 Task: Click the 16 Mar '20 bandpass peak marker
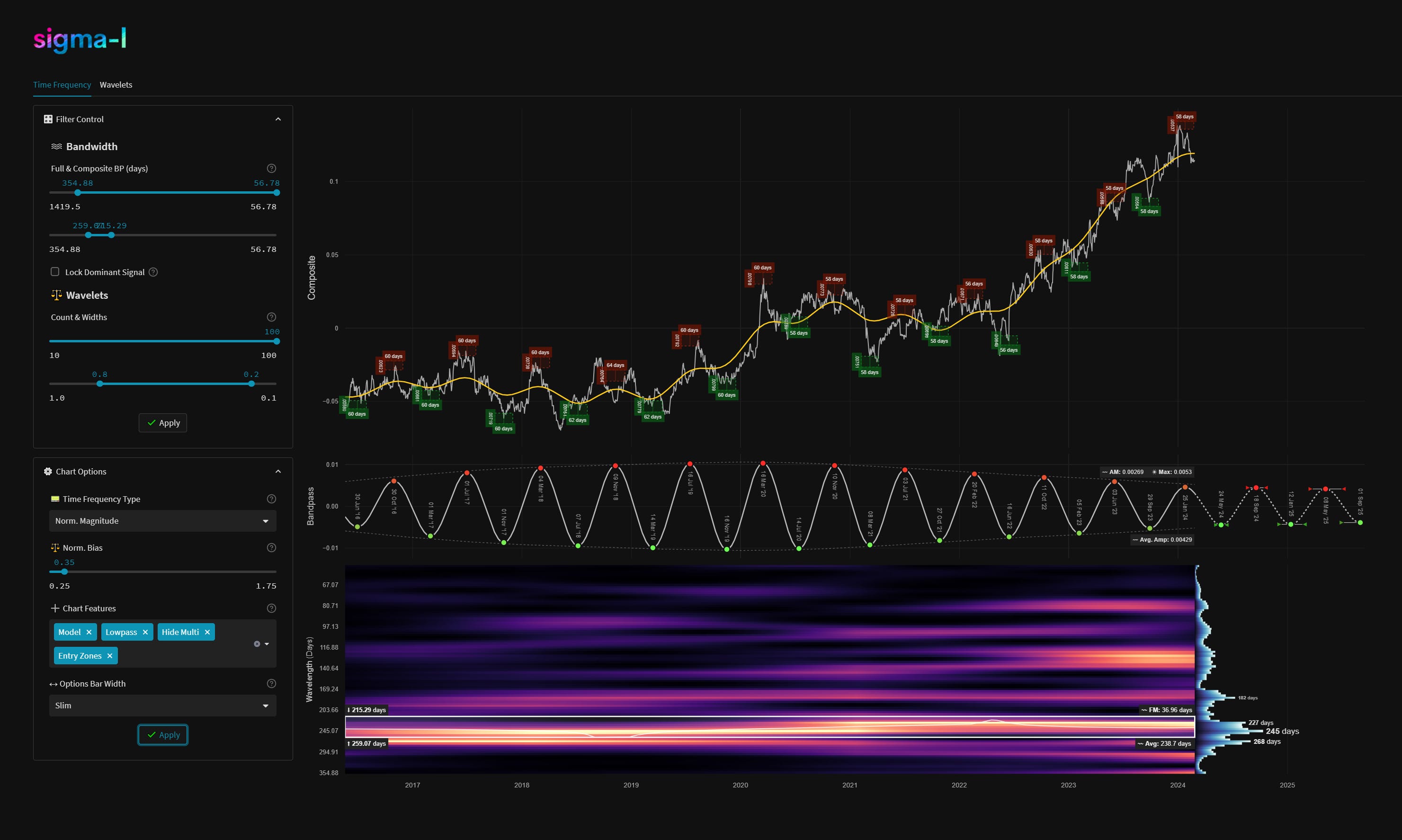tap(763, 464)
